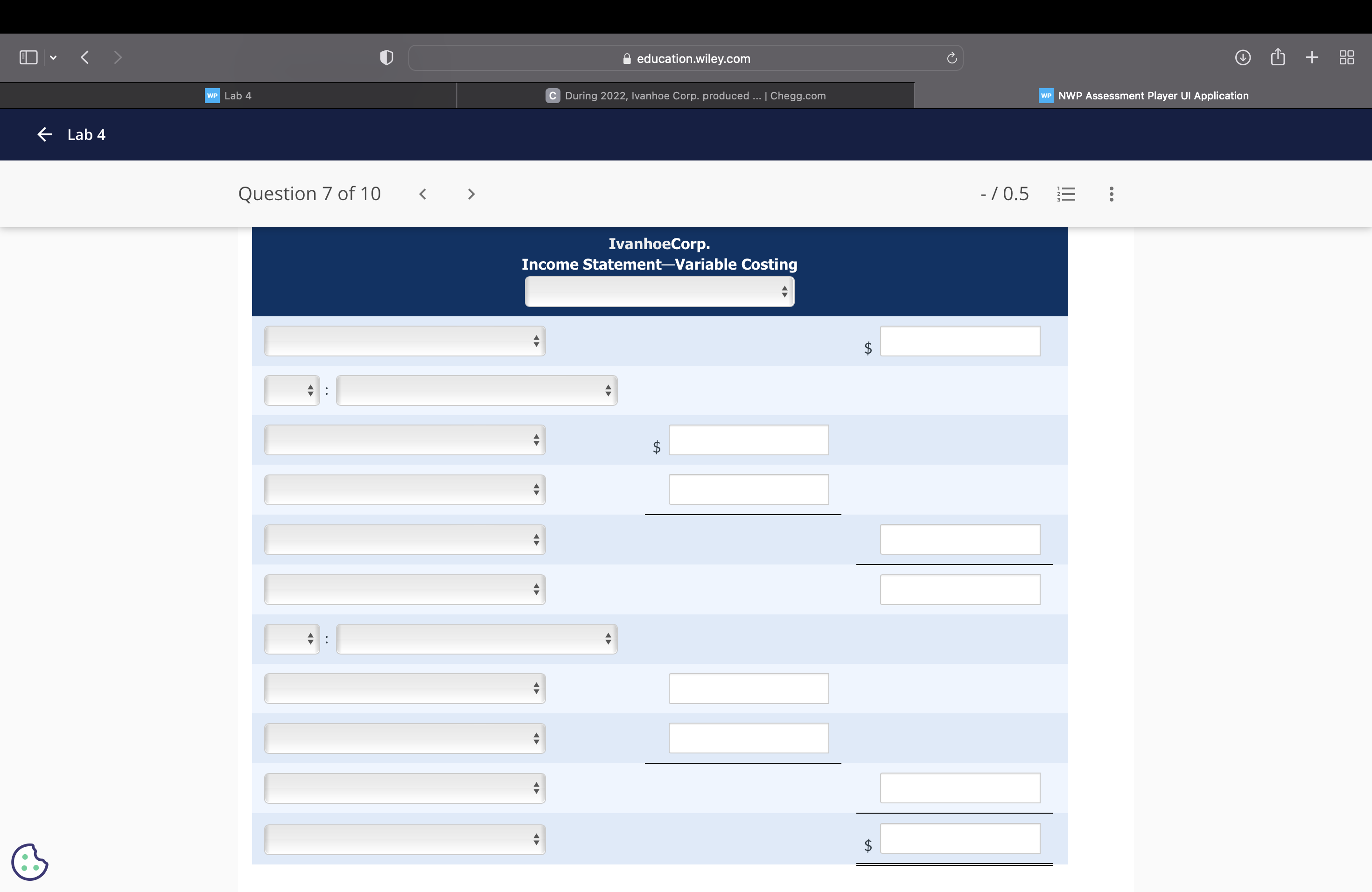Viewport: 1372px width, 892px height.
Task: Open a new tab with the plus icon
Action: click(x=1311, y=57)
